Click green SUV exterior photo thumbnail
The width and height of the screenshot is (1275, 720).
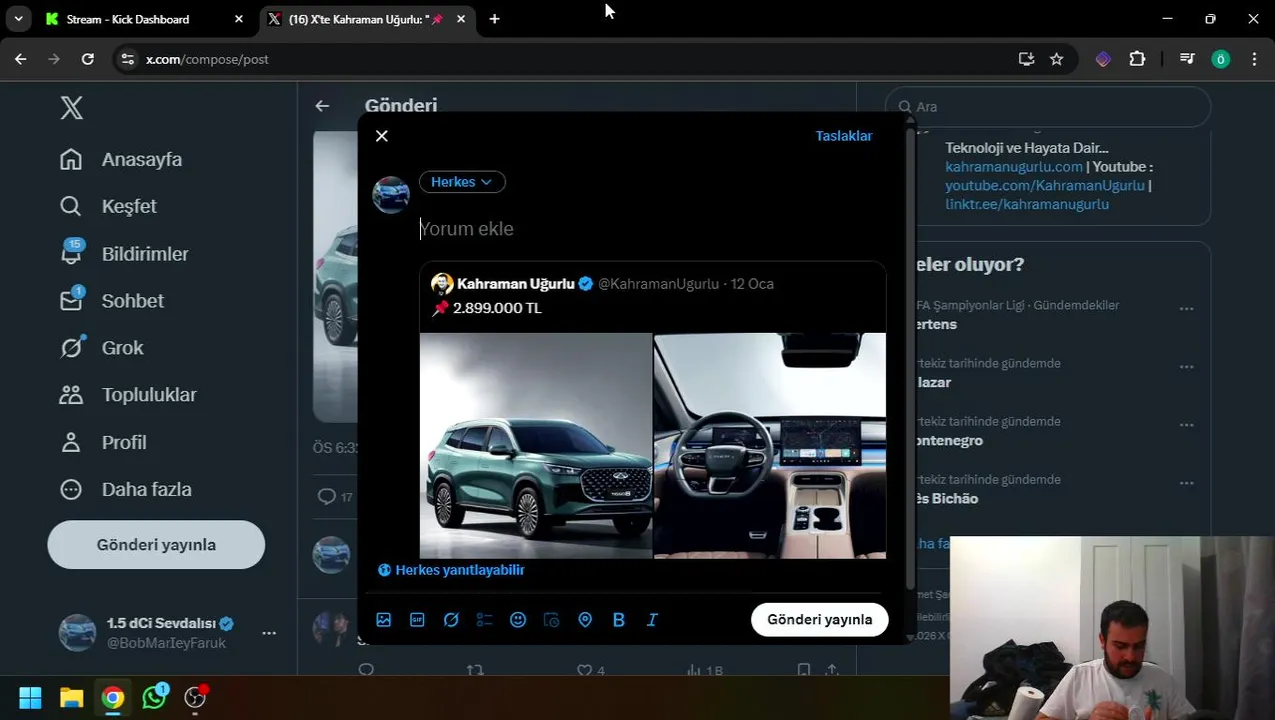click(536, 445)
